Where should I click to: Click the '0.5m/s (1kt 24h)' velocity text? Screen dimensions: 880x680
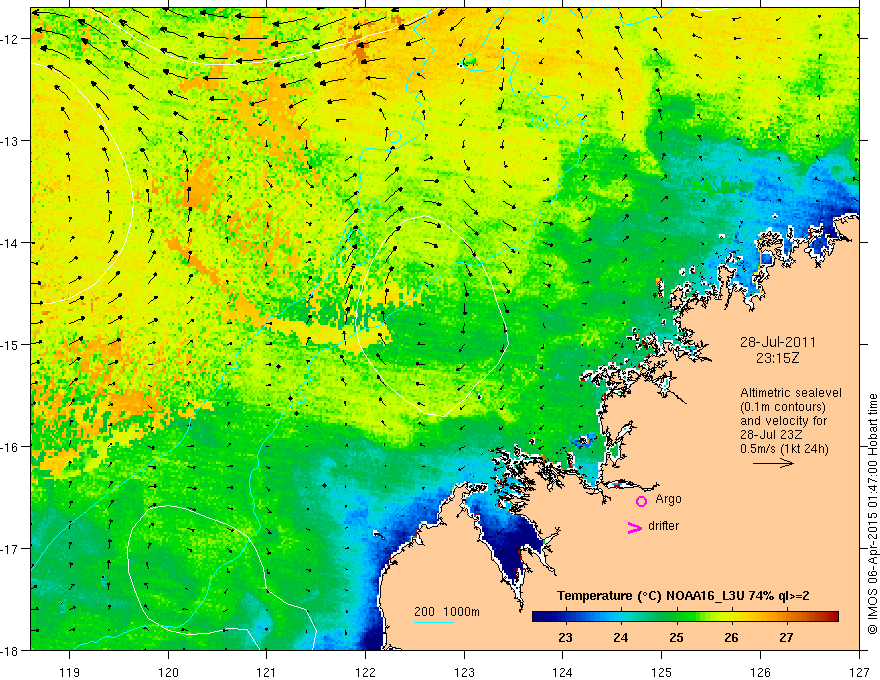click(785, 448)
